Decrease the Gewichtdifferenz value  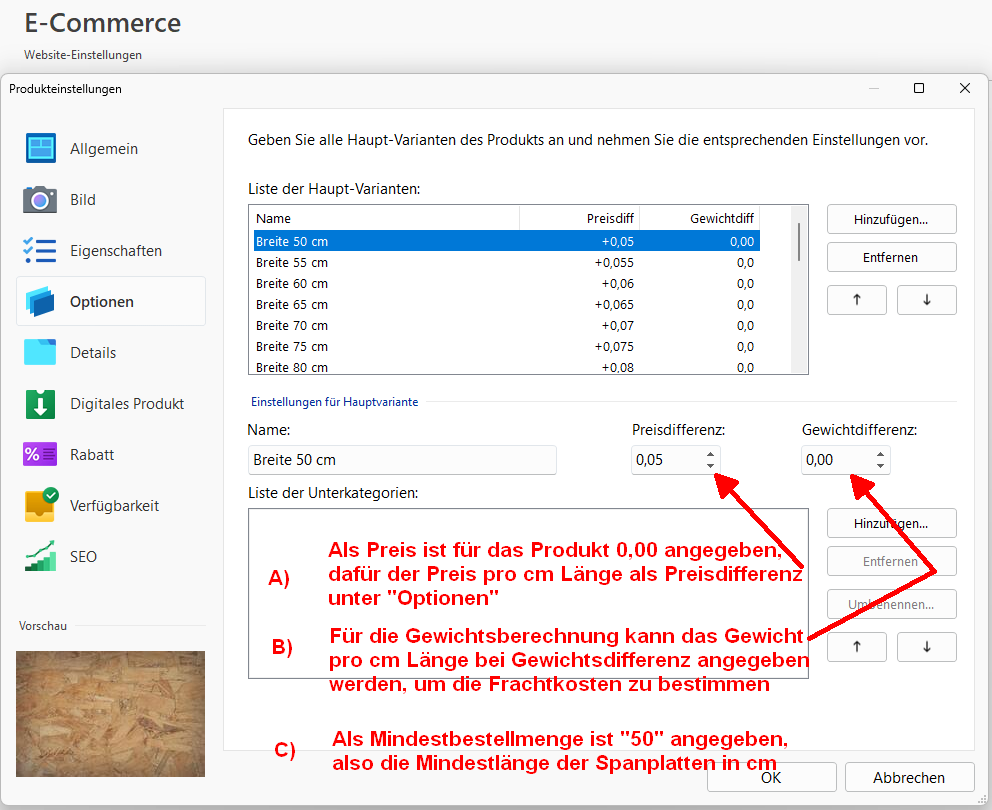[x=880, y=466]
